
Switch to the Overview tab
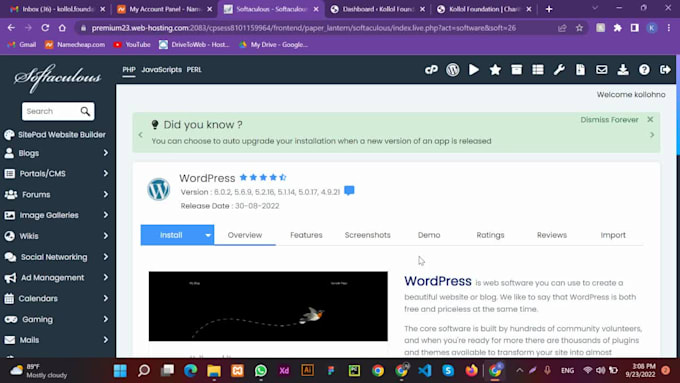(245, 235)
